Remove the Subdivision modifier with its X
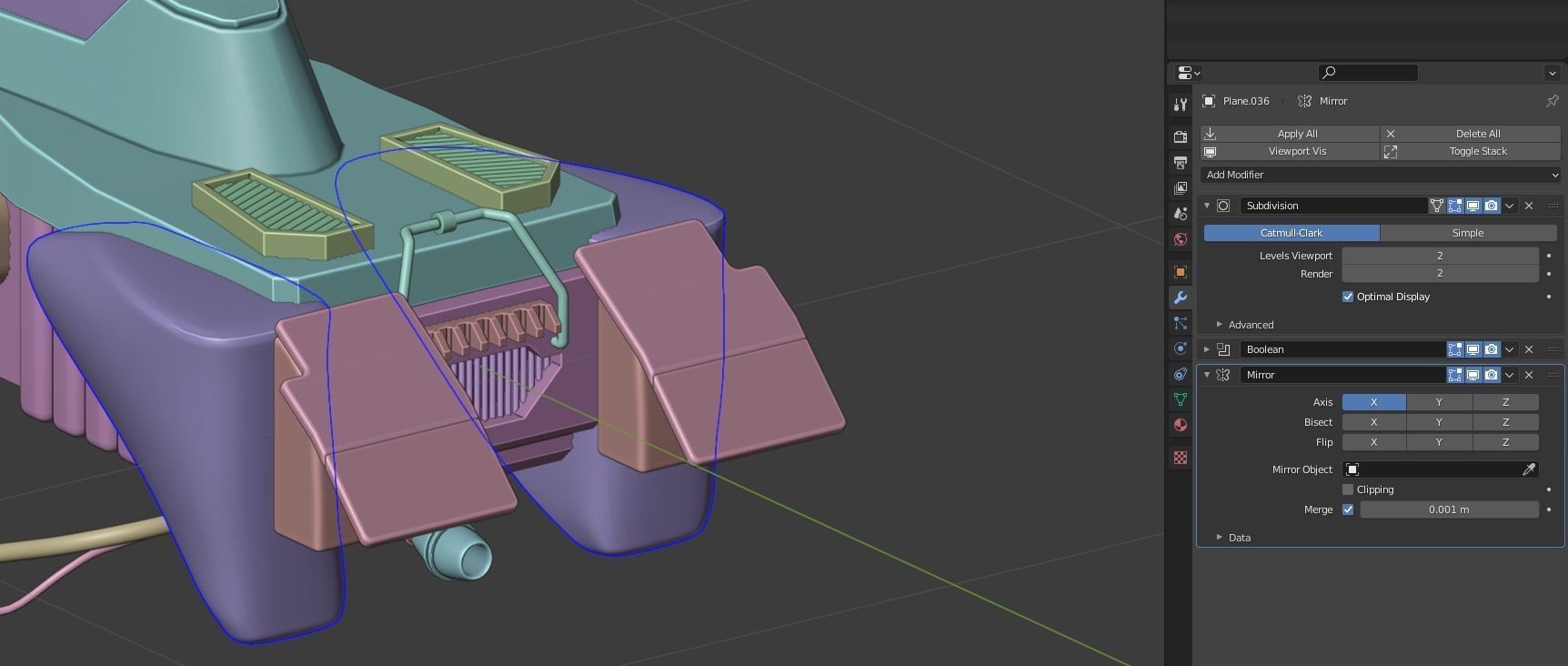Screen dimensions: 1568x666 point(1529,206)
